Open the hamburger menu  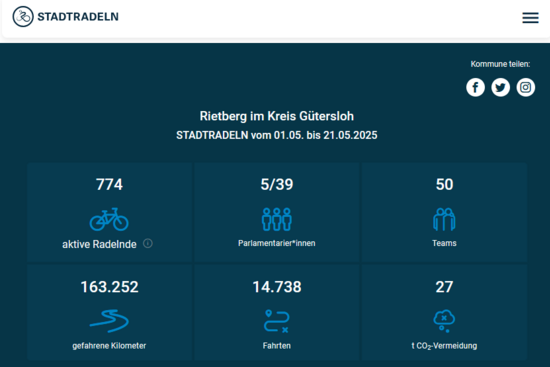(530, 18)
